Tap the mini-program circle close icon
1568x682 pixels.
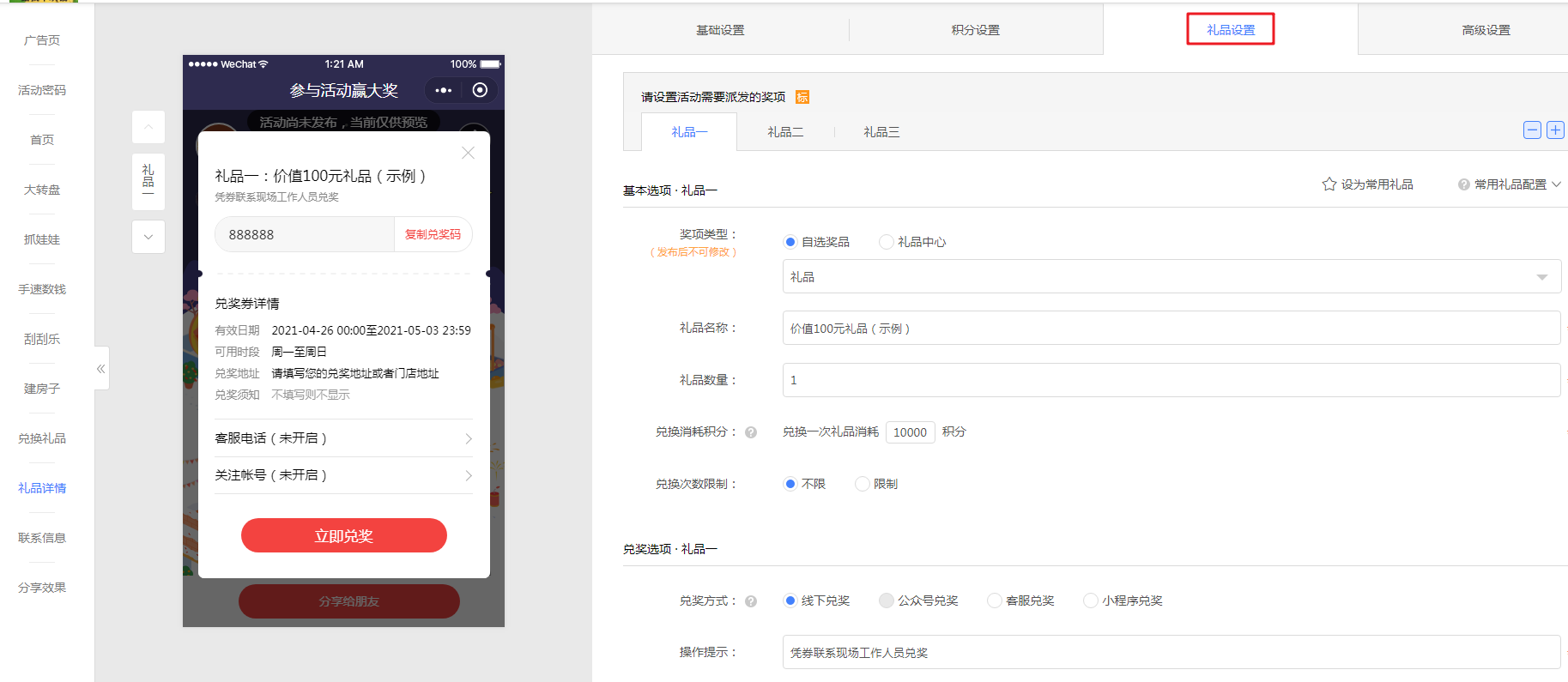coord(480,90)
